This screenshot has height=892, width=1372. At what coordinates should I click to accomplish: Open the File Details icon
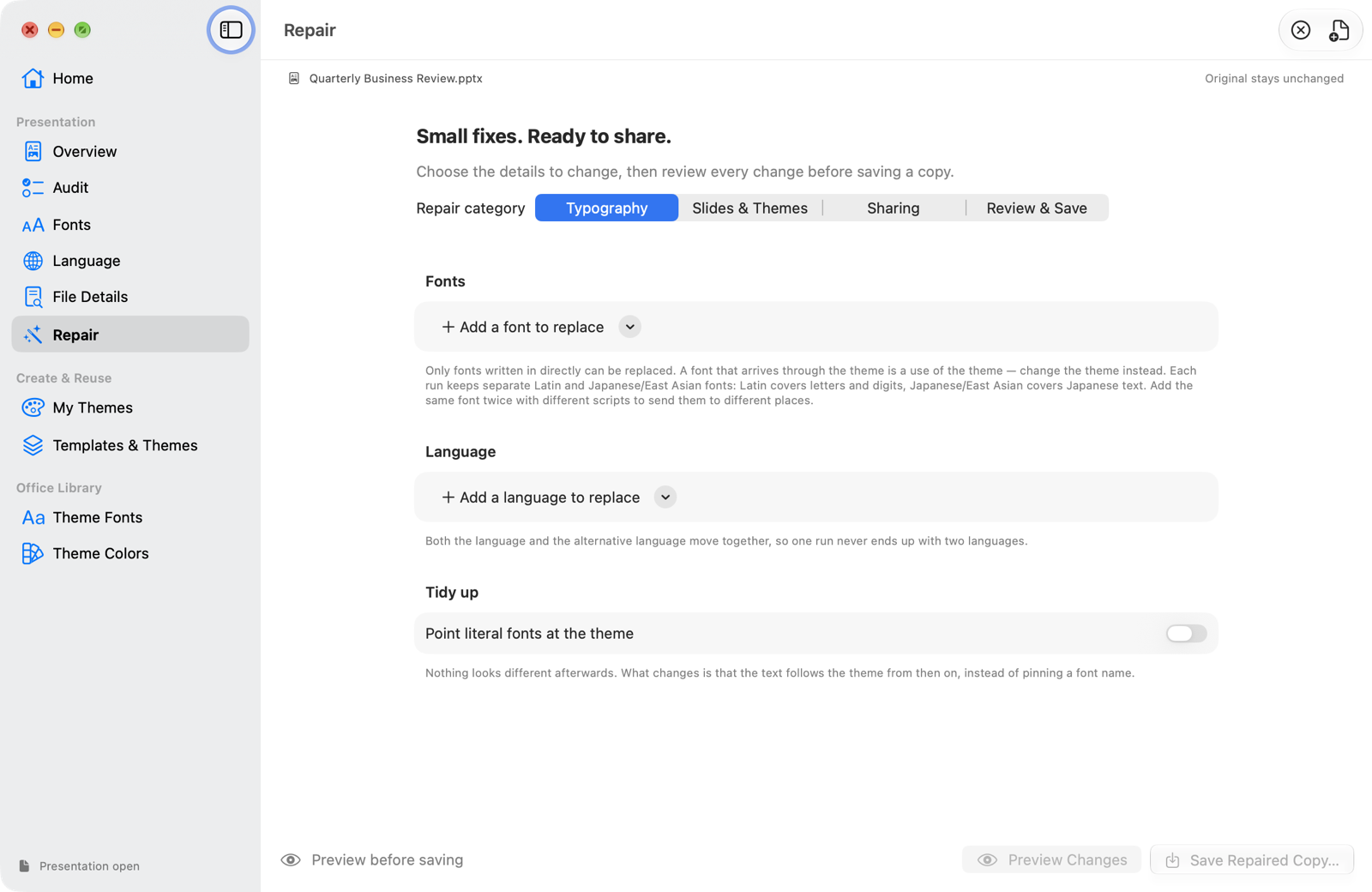click(x=33, y=297)
